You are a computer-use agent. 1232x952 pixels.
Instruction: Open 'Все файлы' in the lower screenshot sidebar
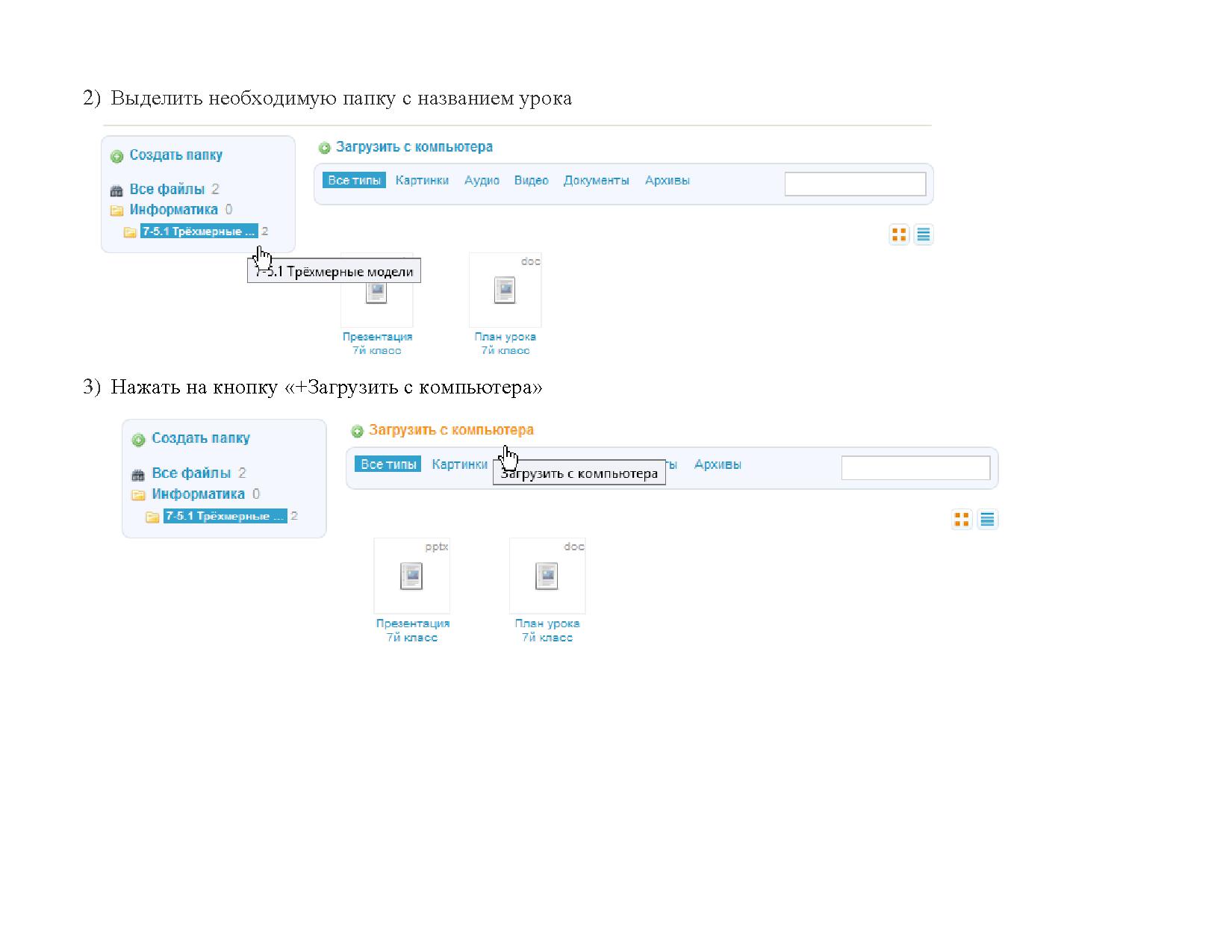(x=191, y=473)
